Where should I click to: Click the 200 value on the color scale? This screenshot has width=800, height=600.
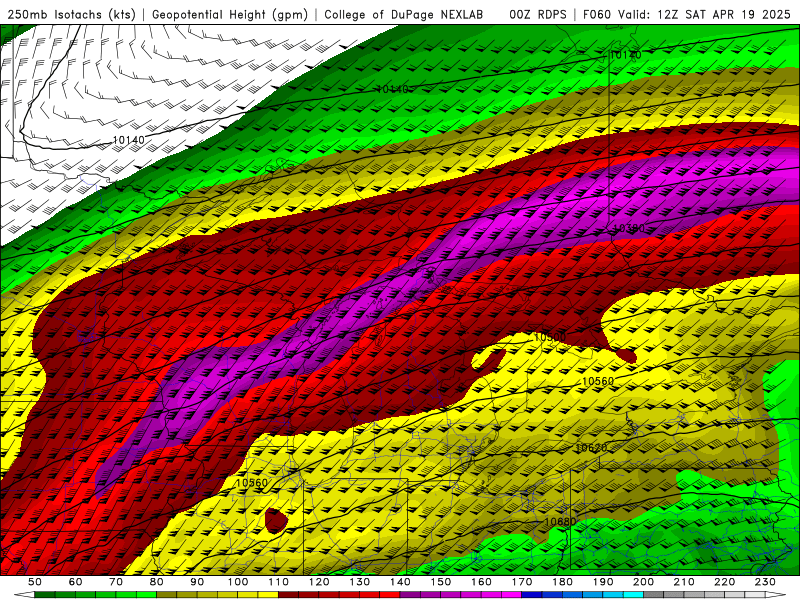(644, 582)
